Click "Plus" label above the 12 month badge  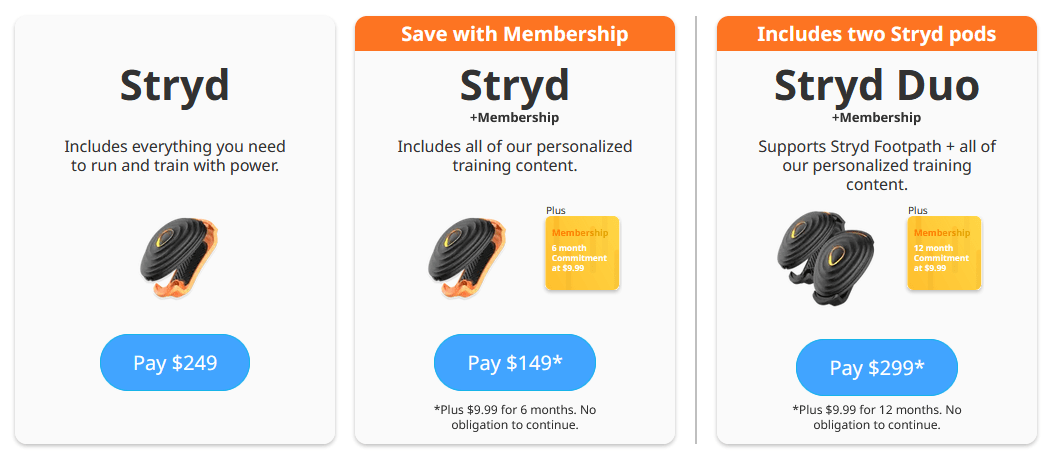[918, 210]
